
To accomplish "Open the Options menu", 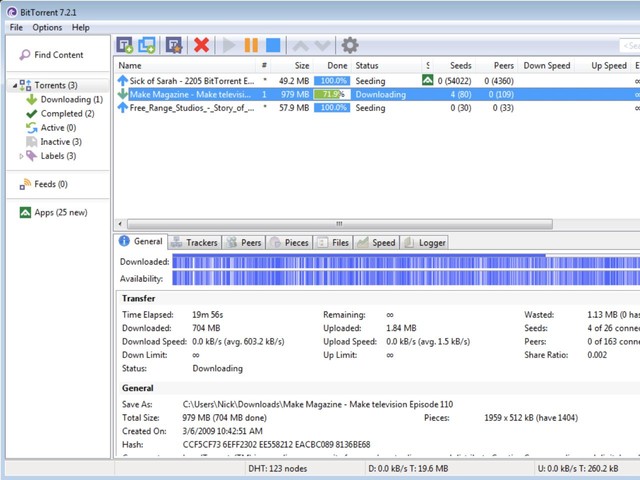I will pos(47,27).
